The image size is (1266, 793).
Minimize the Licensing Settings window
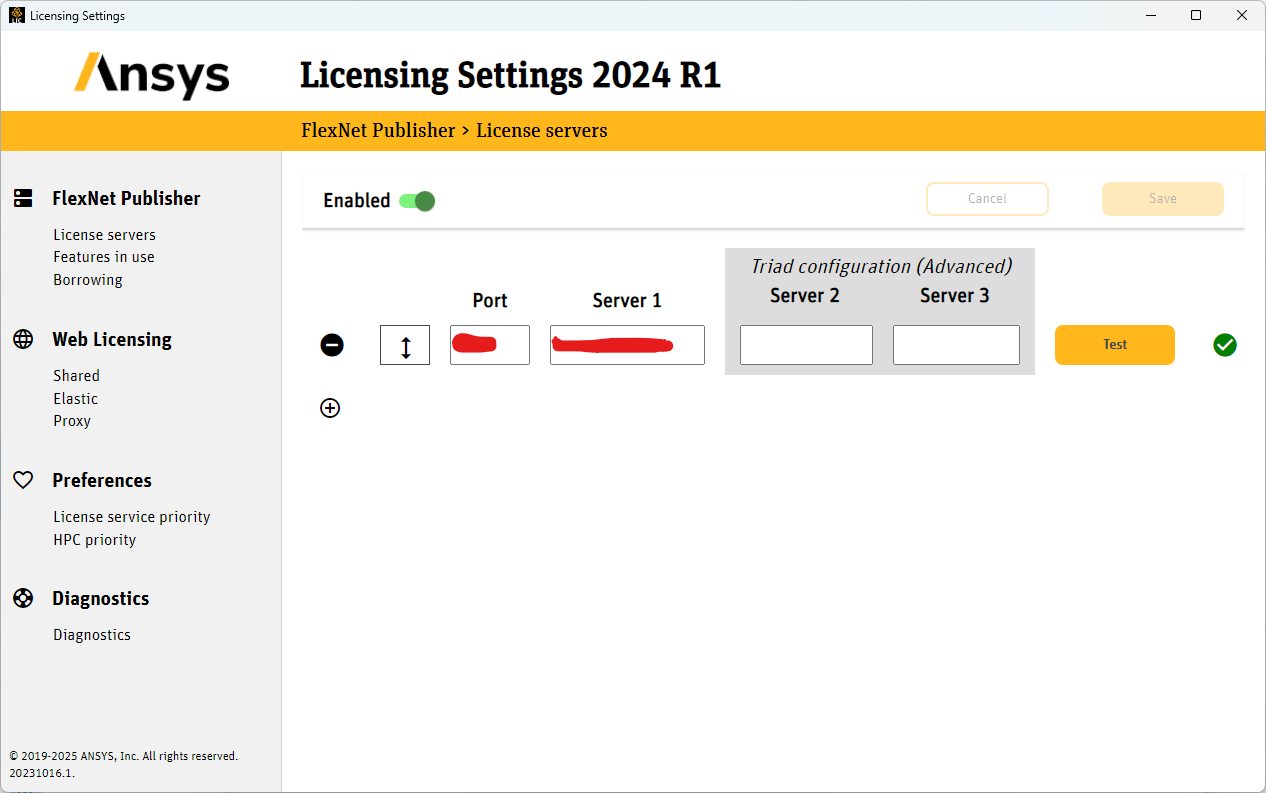click(1150, 15)
